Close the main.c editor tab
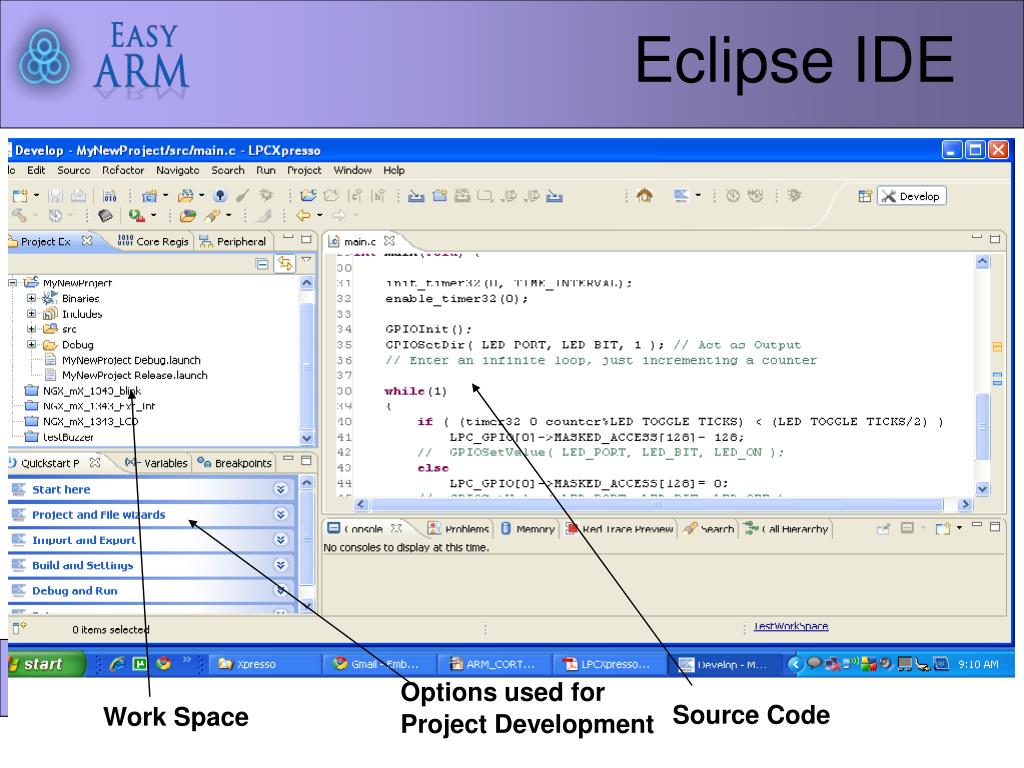Viewport: 1024px width, 768px height. pyautogui.click(x=389, y=240)
